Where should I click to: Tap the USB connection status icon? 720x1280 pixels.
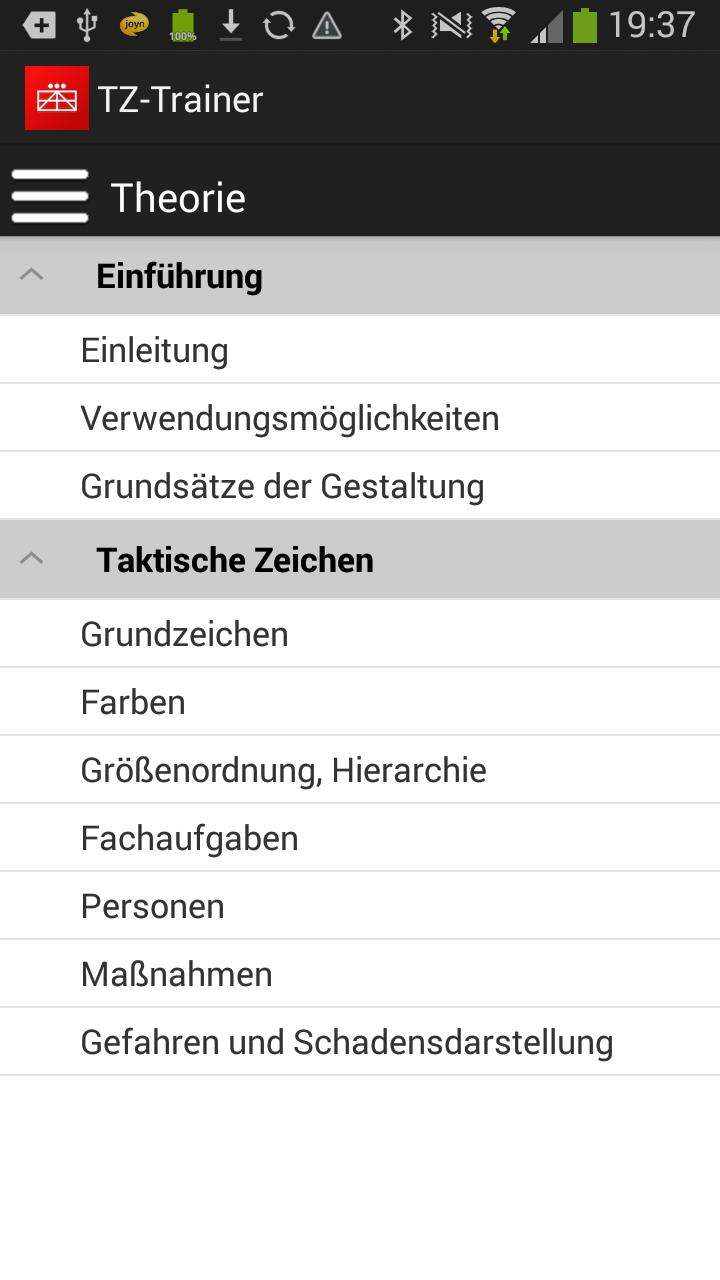point(87,22)
